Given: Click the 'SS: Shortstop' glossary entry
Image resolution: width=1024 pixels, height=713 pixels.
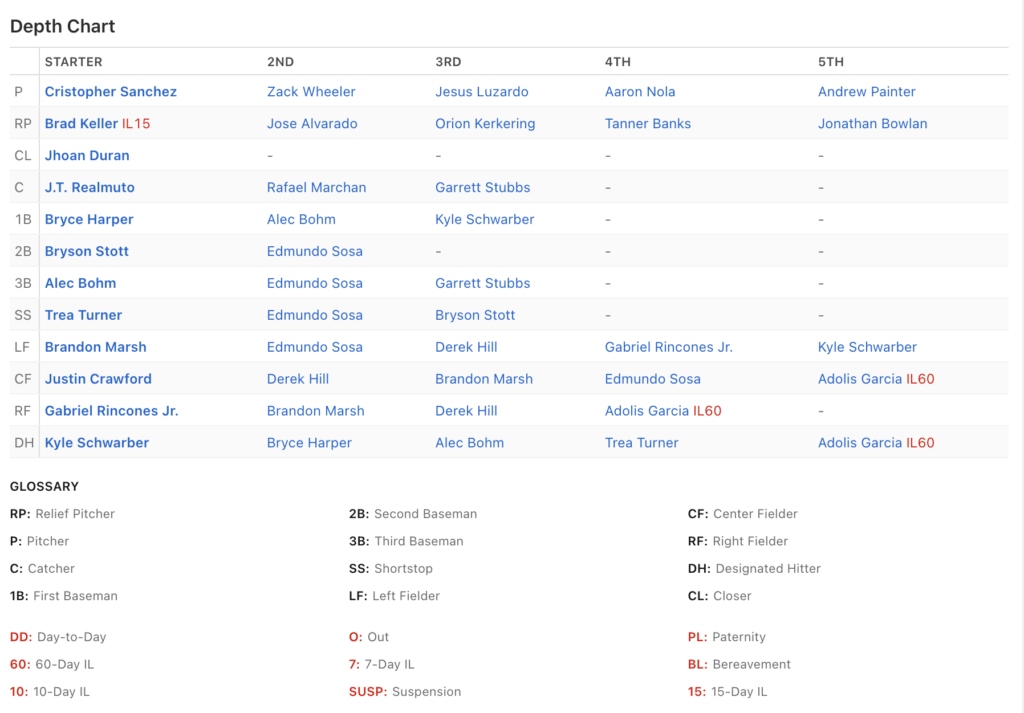Looking at the screenshot, I should (x=391, y=569).
